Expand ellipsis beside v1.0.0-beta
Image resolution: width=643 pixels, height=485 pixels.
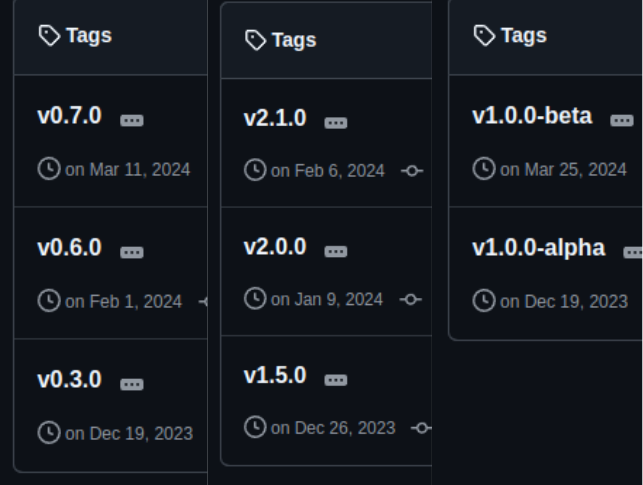(622, 121)
